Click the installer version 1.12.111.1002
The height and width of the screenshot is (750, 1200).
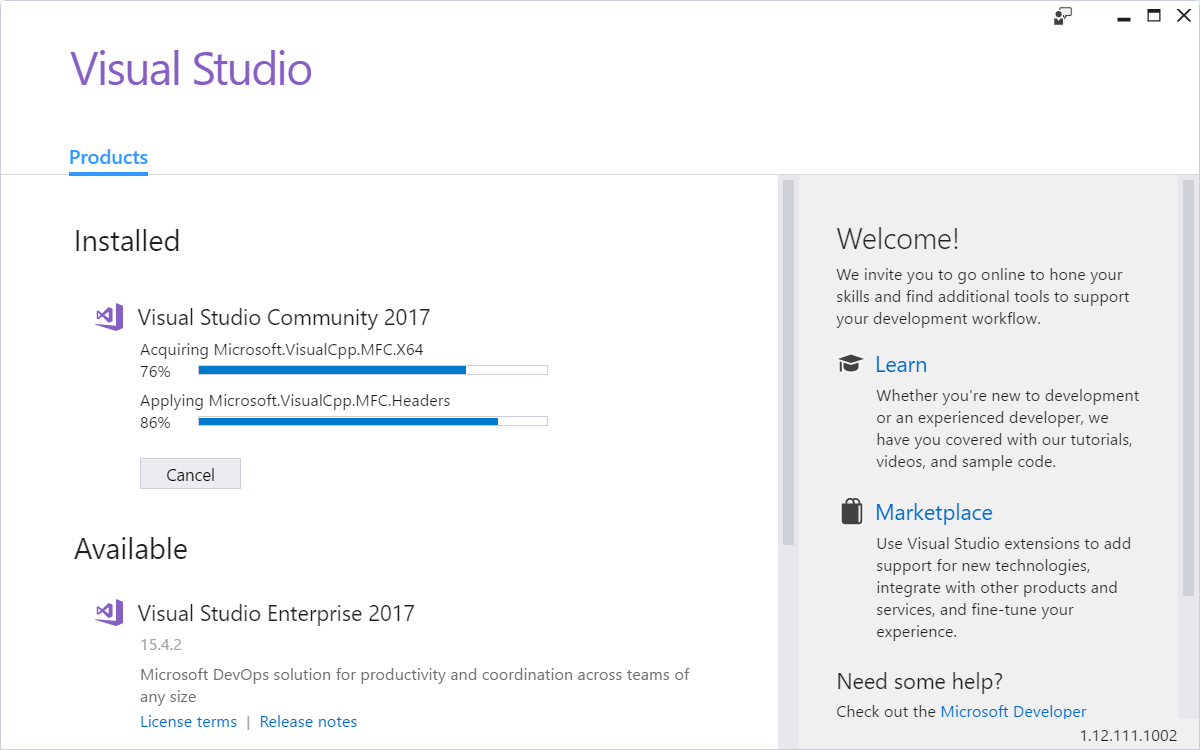pyautogui.click(x=1129, y=735)
